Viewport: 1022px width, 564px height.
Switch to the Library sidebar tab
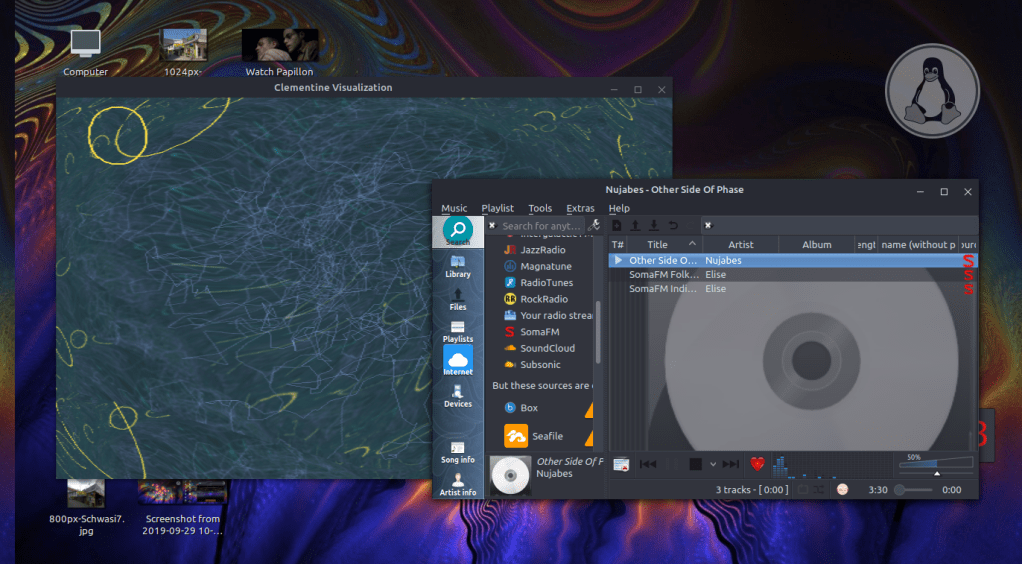click(457, 266)
